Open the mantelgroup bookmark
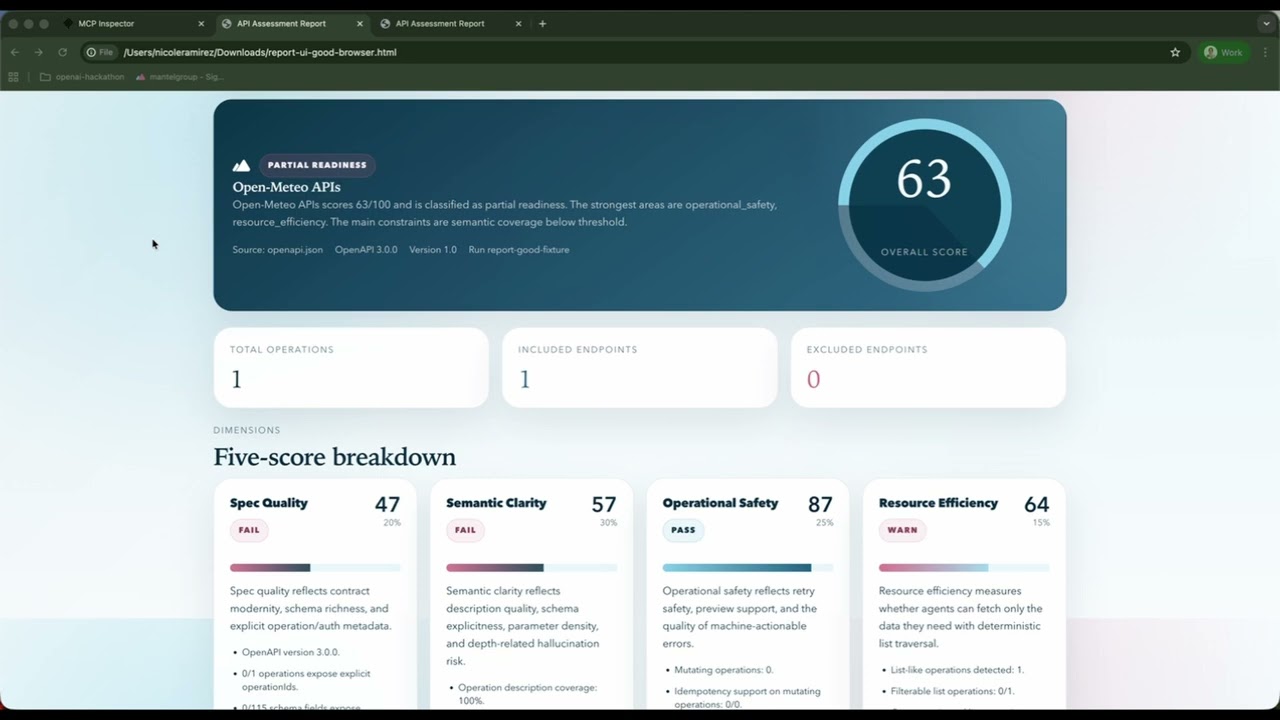 (180, 77)
